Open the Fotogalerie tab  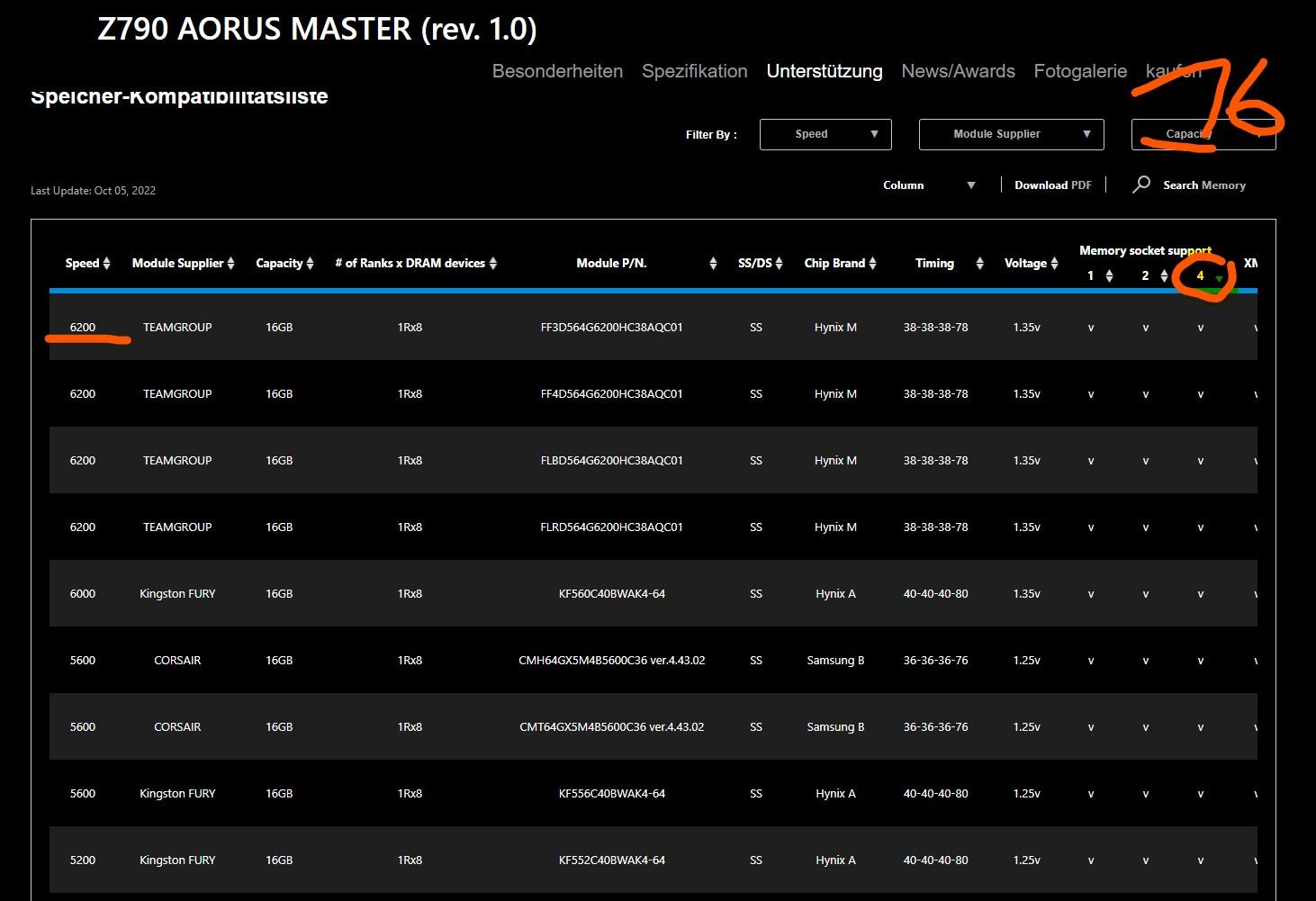[1080, 71]
